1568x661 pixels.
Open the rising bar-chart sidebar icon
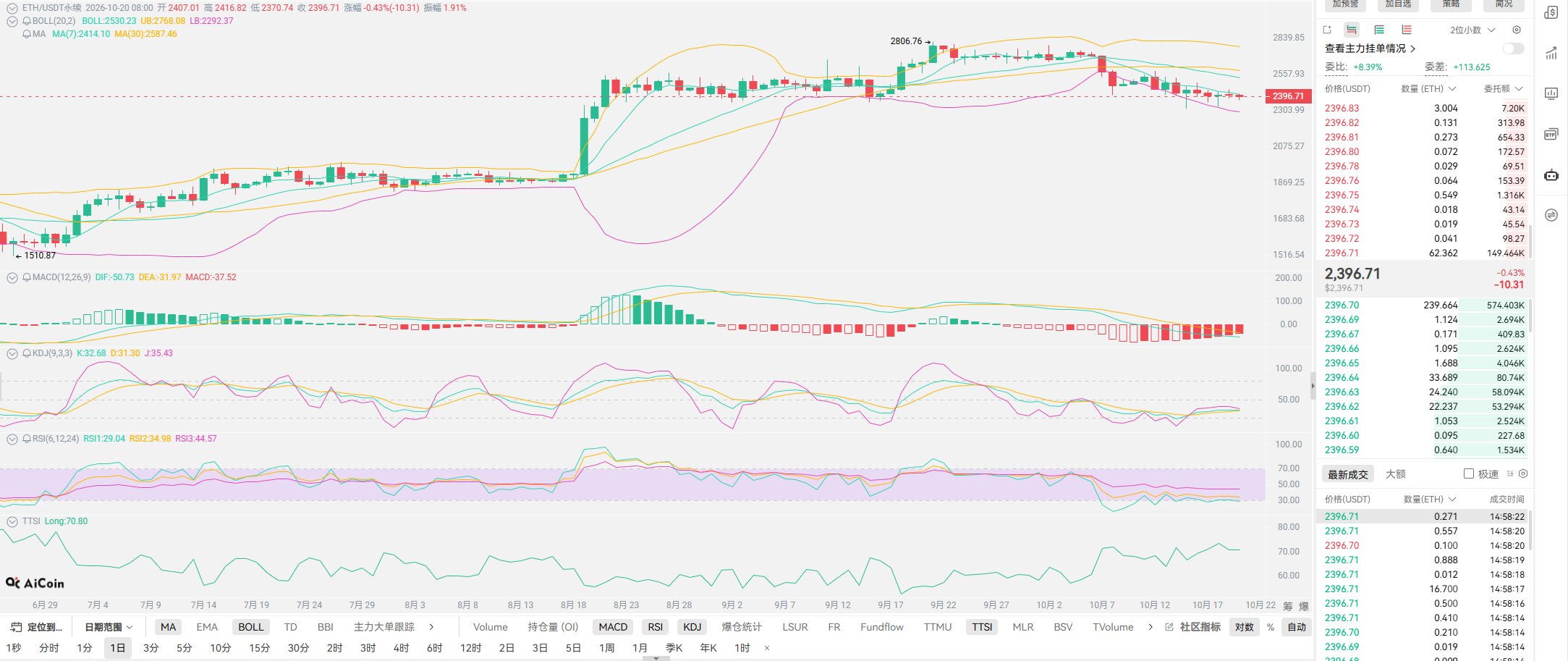(x=1551, y=53)
